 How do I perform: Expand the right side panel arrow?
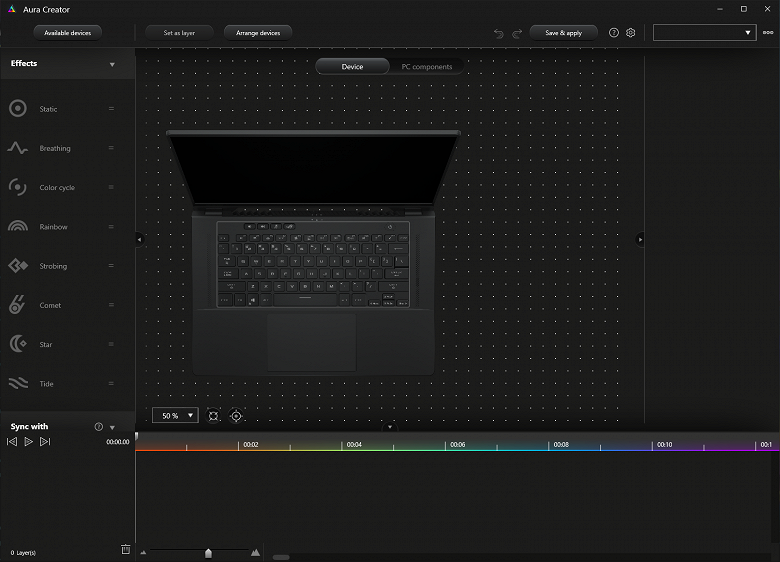tap(640, 239)
